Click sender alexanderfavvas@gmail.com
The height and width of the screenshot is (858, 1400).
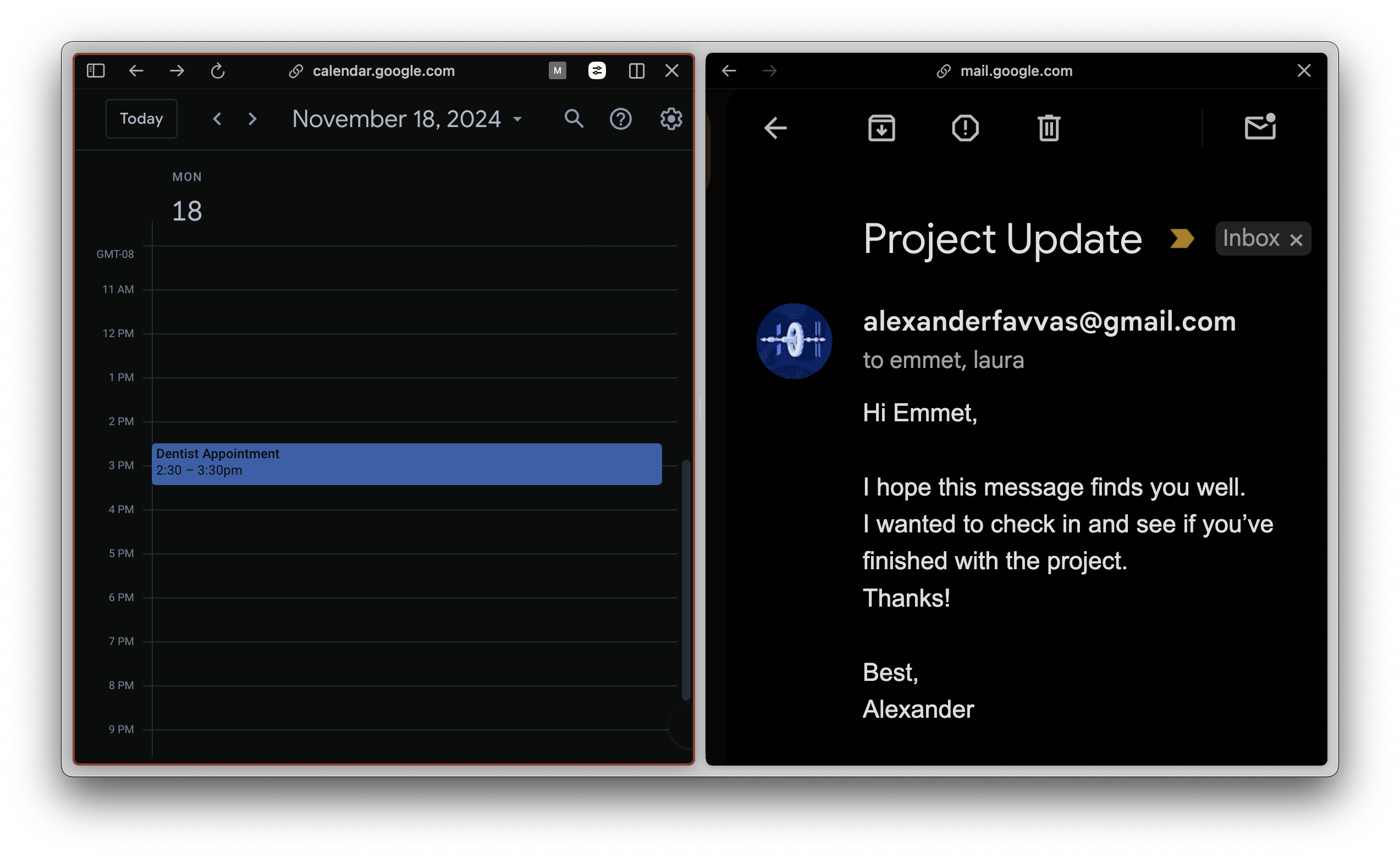click(x=1049, y=322)
